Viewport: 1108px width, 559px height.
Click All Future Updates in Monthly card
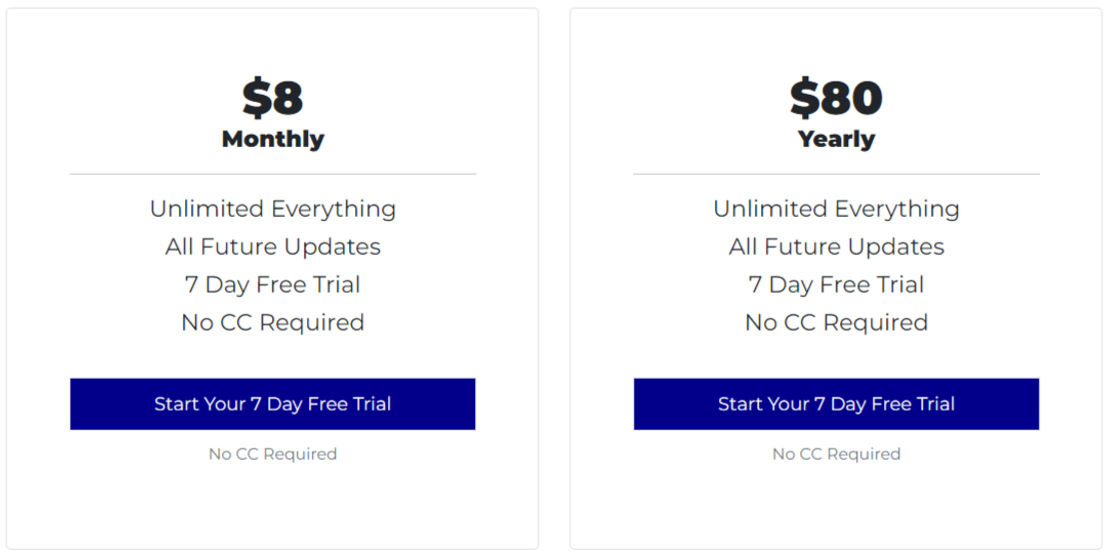(x=273, y=247)
